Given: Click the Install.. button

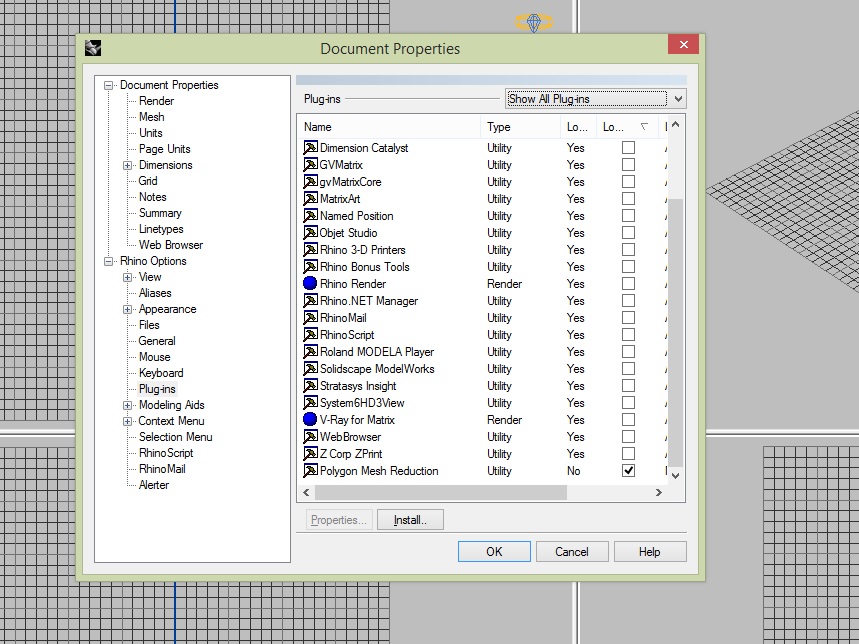Looking at the screenshot, I should [x=410, y=520].
